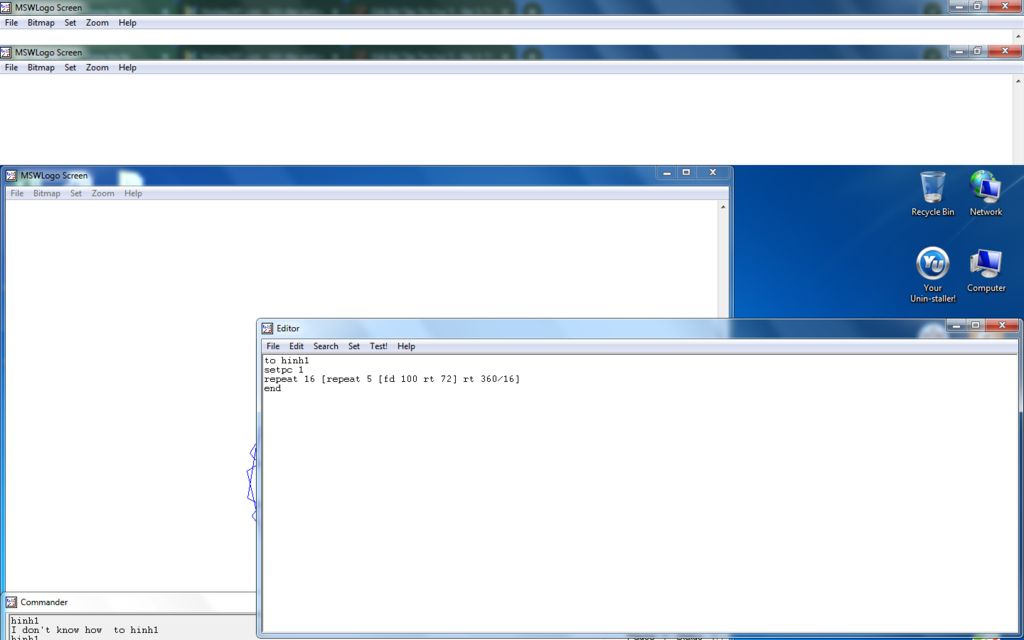Click the 'end' line in Editor
The width and height of the screenshot is (1024, 640).
point(272,388)
